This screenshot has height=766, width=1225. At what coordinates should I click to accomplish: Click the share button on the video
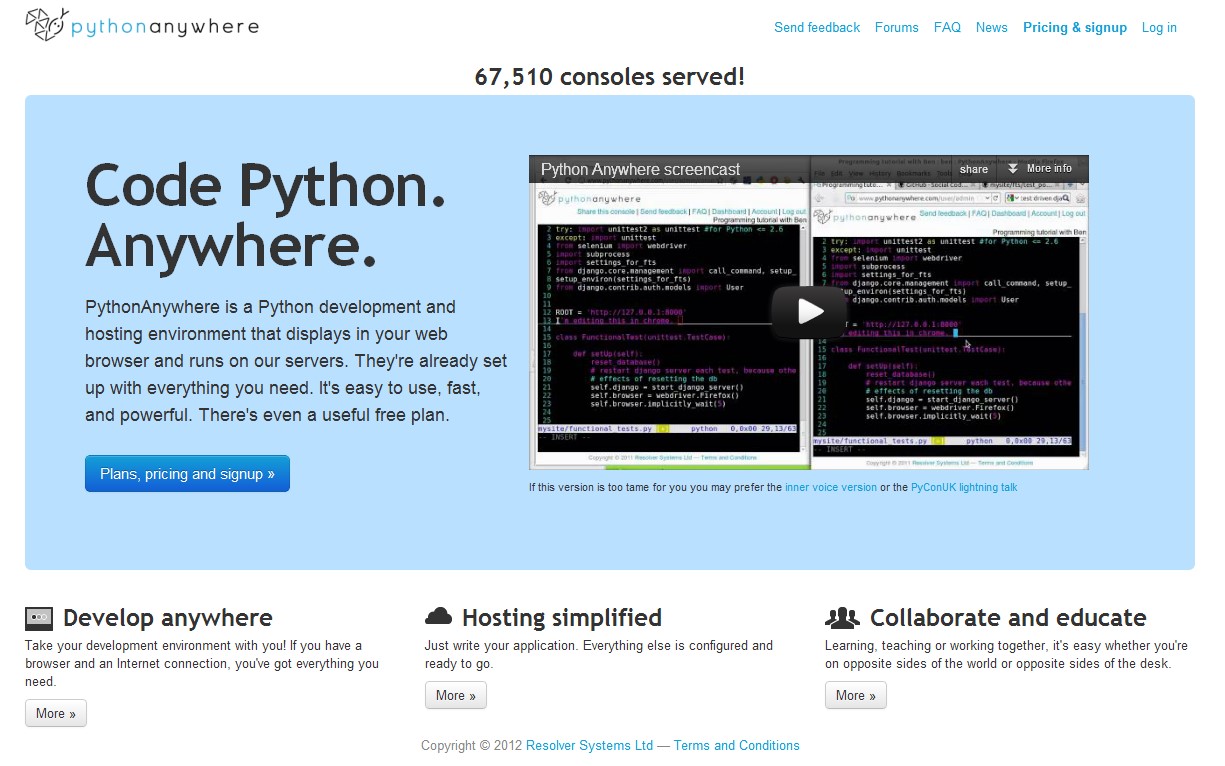click(x=972, y=169)
